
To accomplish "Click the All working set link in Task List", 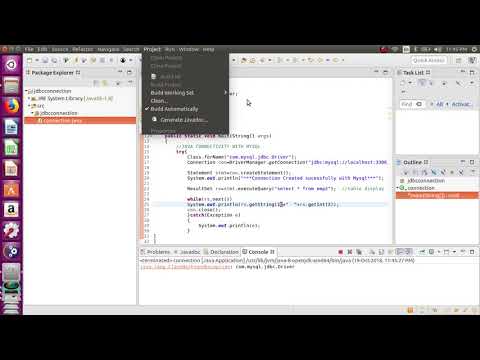I will [x=439, y=104].
